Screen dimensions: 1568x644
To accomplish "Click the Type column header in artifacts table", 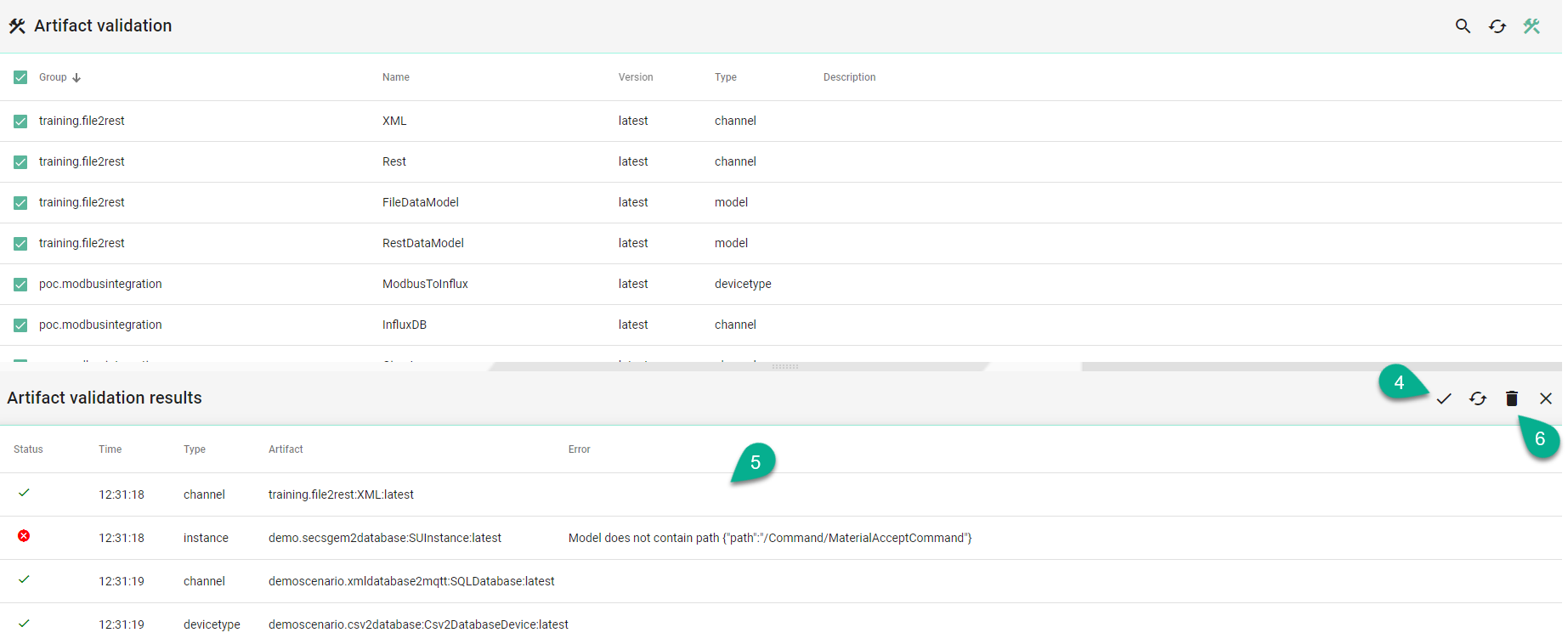I will click(x=725, y=77).
